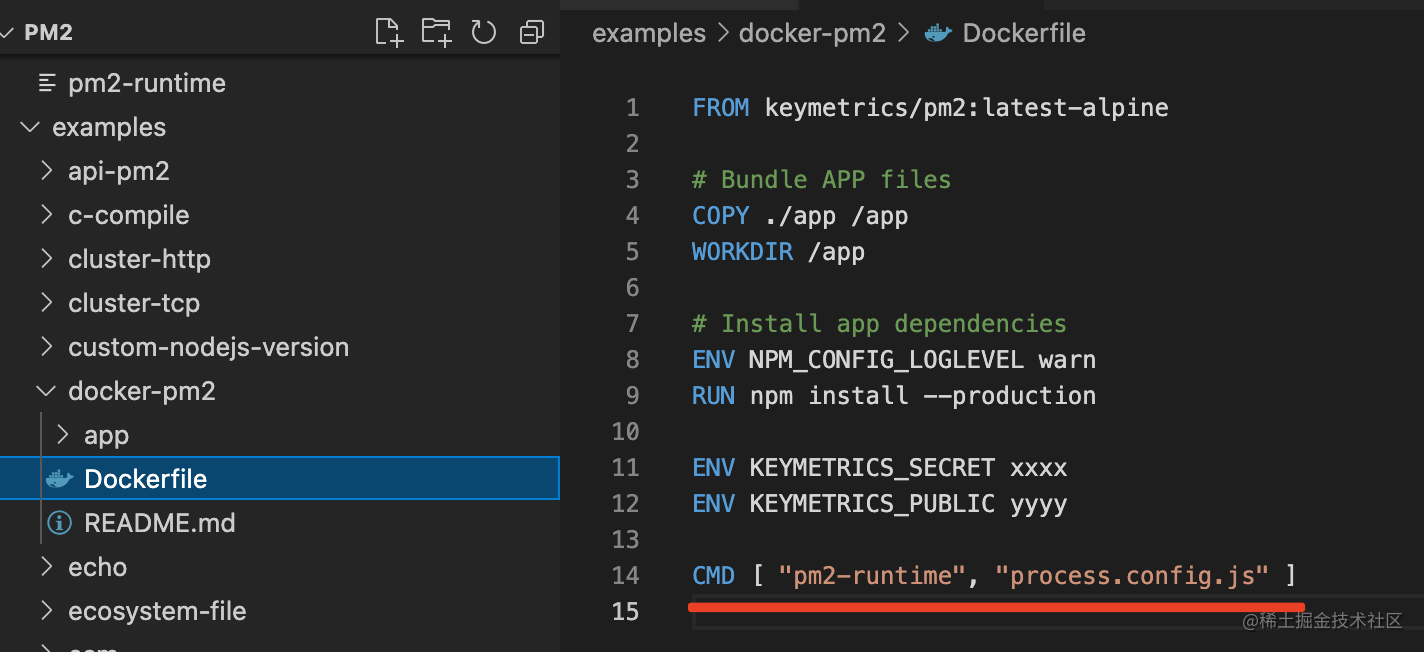Click the pm2-runtime file icon
This screenshot has width=1424, height=652.
[x=46, y=83]
